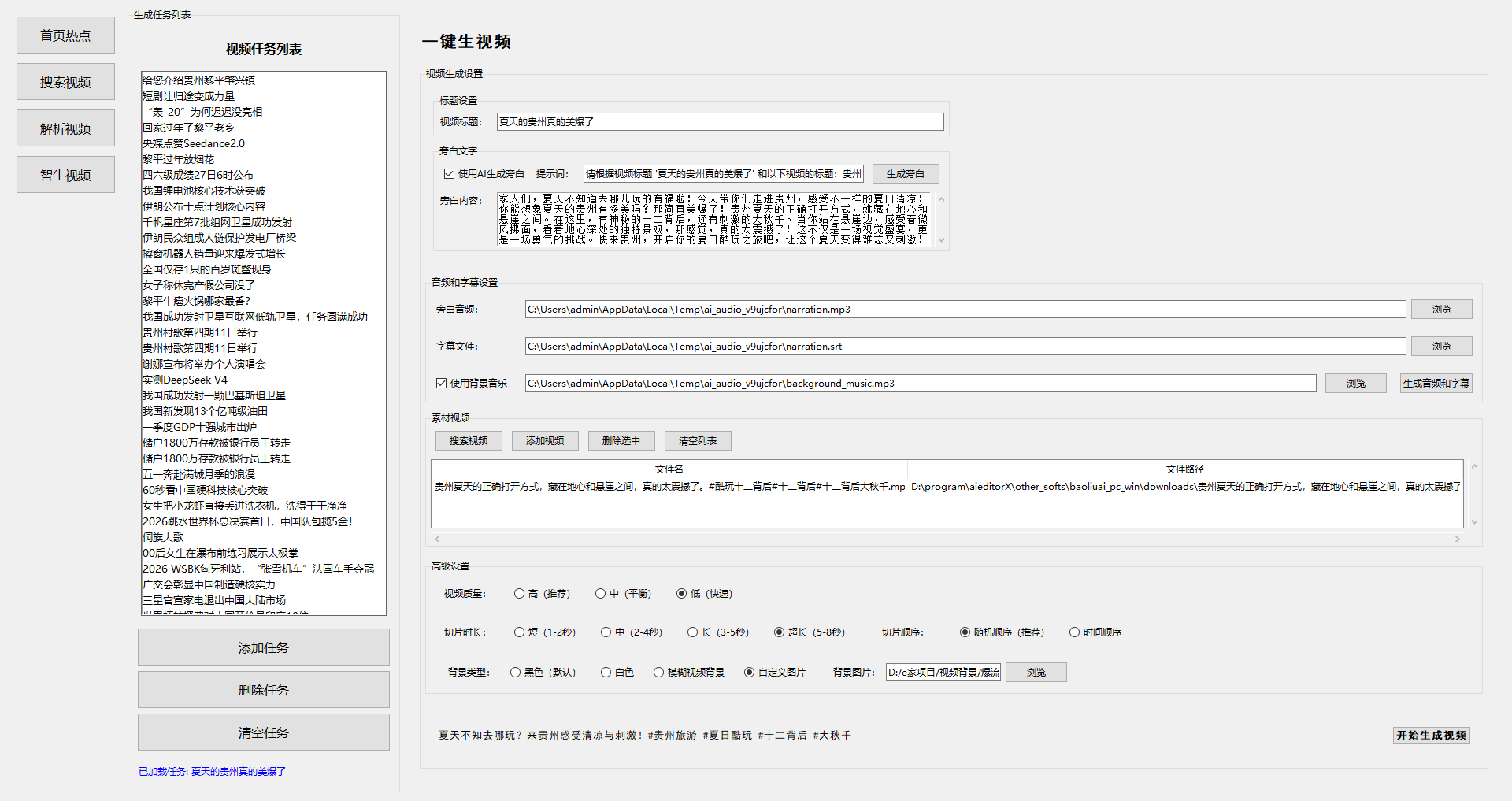Click the 生成旁白 button
The width and height of the screenshot is (1512, 801).
[x=906, y=174]
